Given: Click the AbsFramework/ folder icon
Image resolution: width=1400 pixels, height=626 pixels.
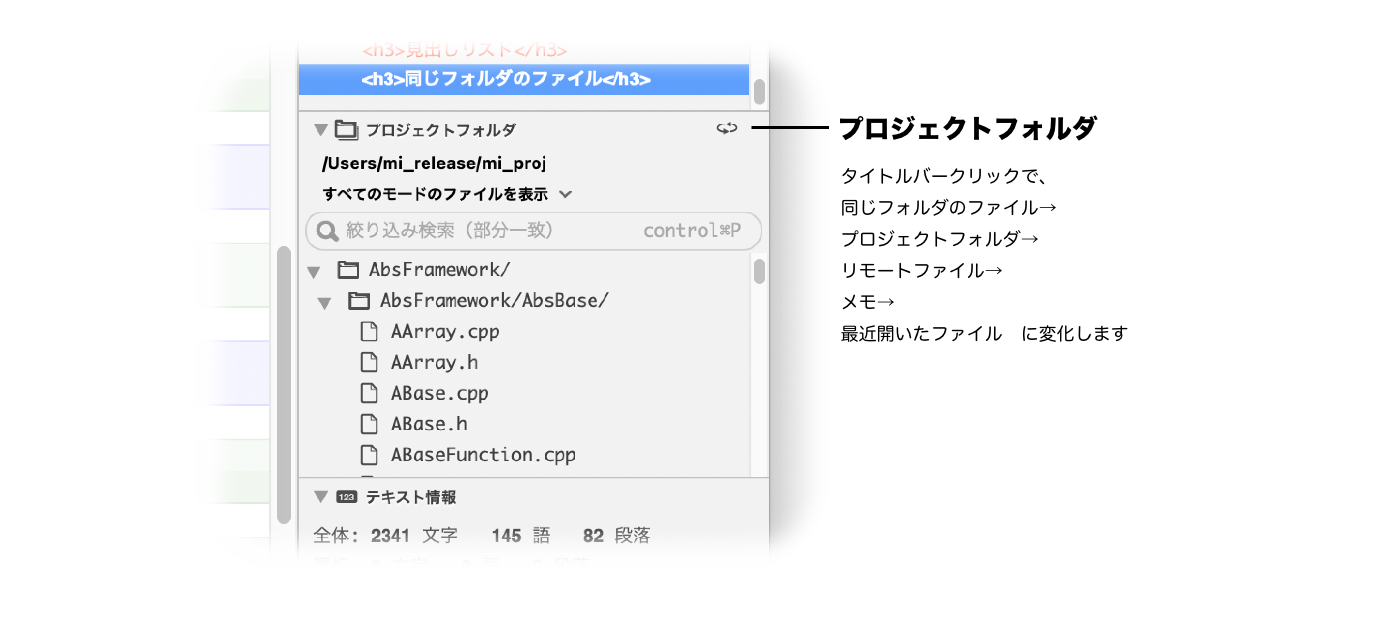Looking at the screenshot, I should point(348,270).
